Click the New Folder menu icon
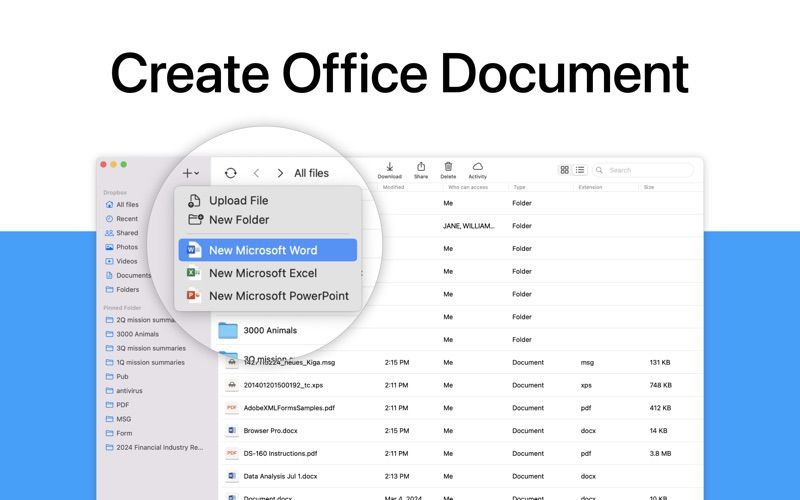 point(195,220)
